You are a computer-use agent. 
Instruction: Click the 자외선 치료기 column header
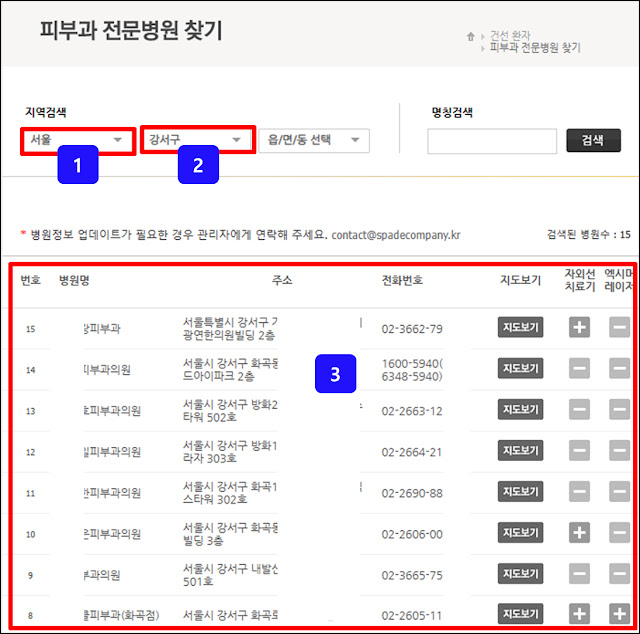[x=580, y=280]
